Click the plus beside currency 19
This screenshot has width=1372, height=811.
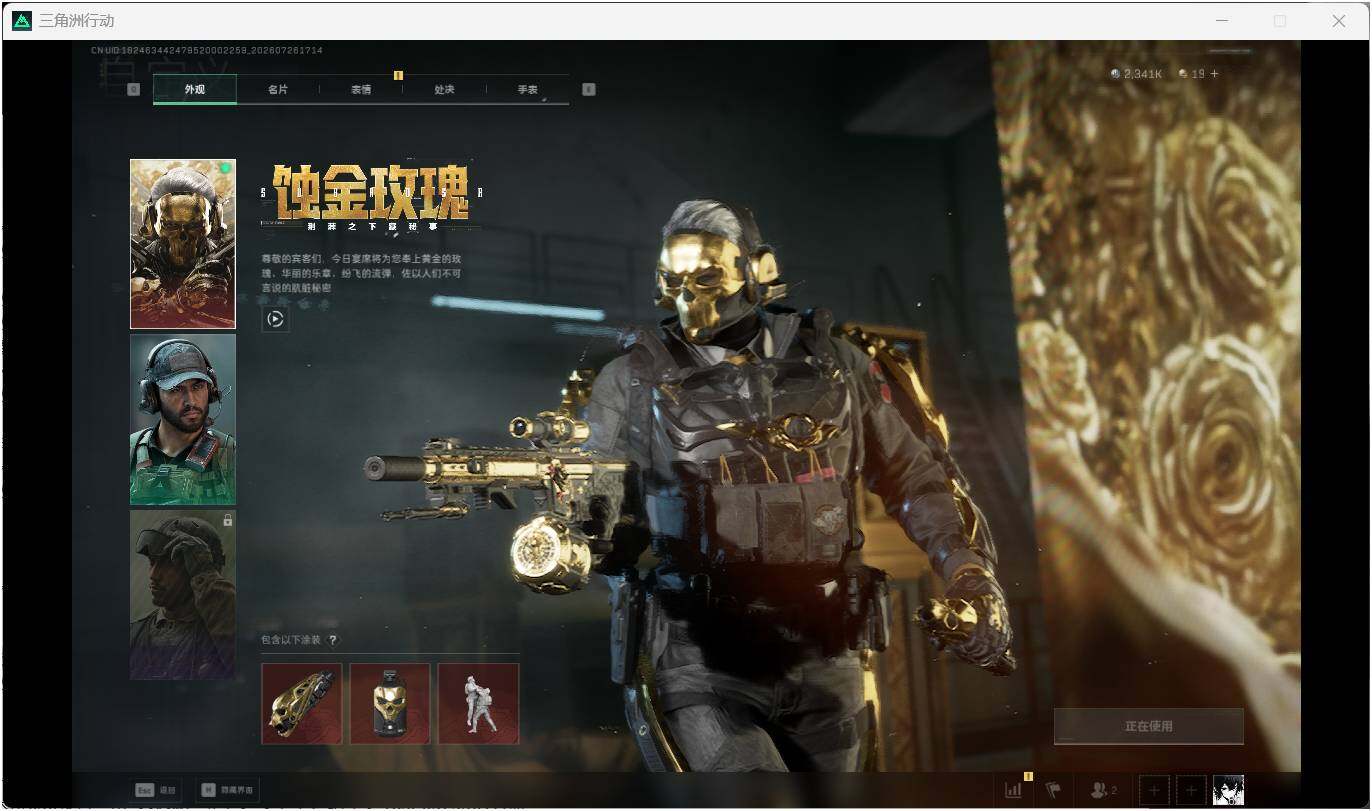click(x=1215, y=74)
